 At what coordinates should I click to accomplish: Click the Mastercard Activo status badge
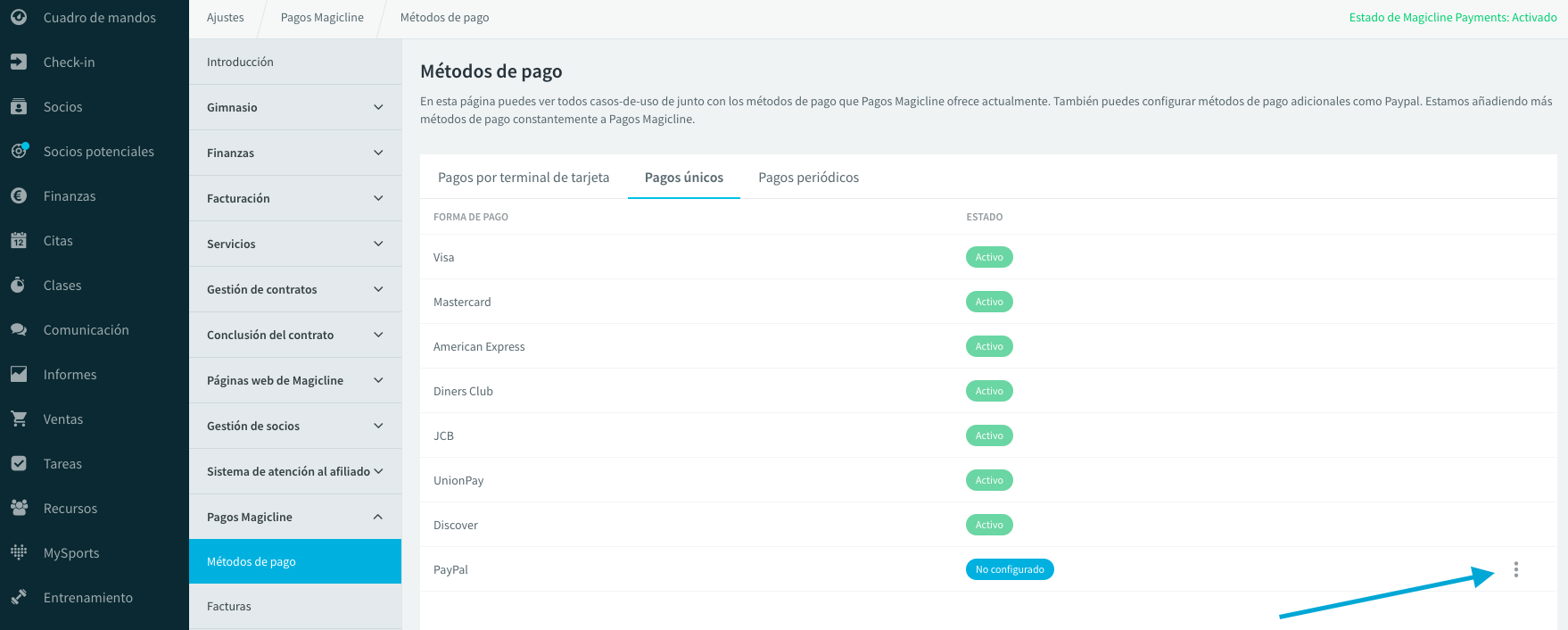(989, 302)
